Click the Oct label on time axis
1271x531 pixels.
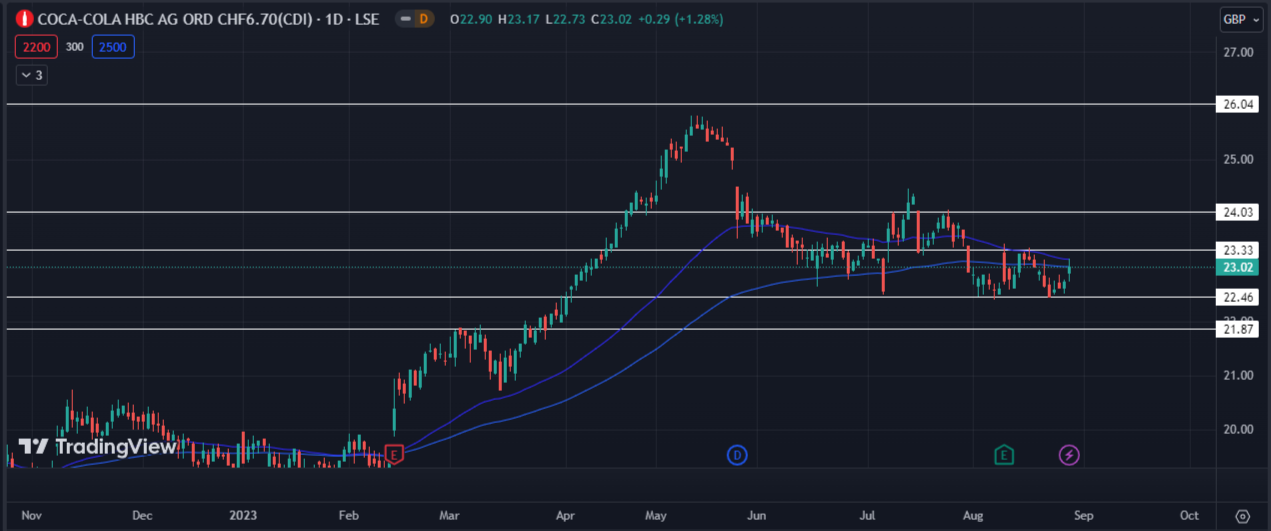pos(1189,516)
